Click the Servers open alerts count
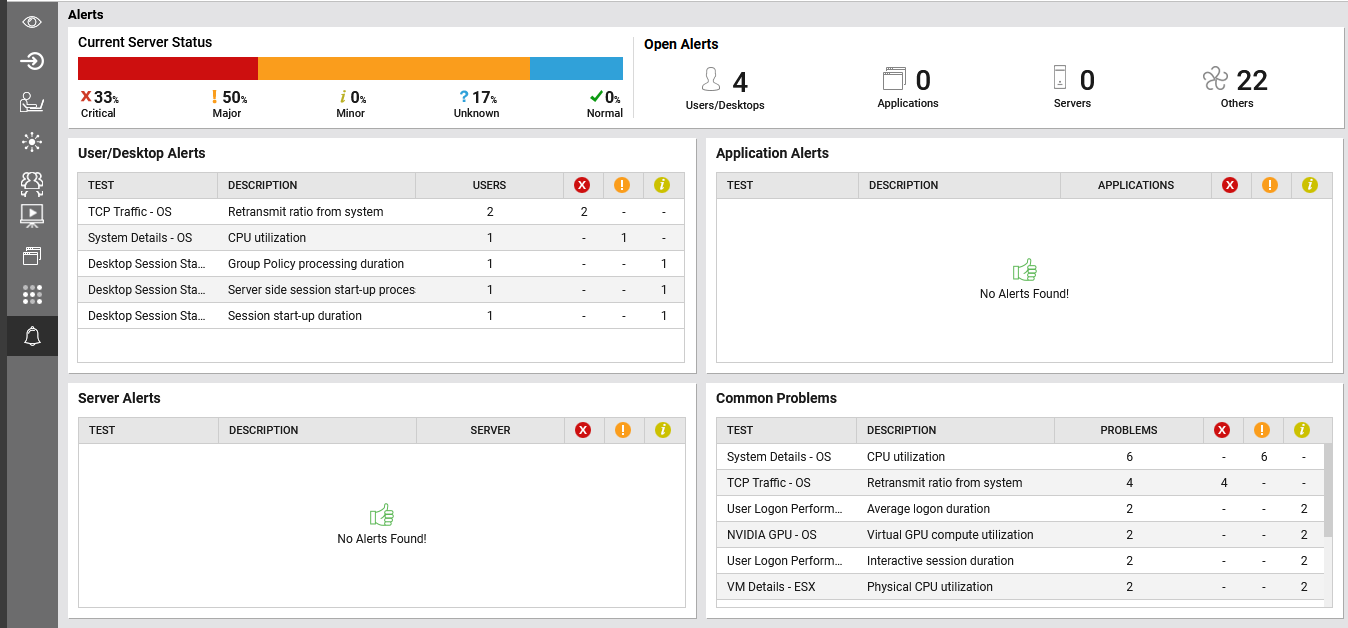This screenshot has height=628, width=1348. [x=1087, y=81]
